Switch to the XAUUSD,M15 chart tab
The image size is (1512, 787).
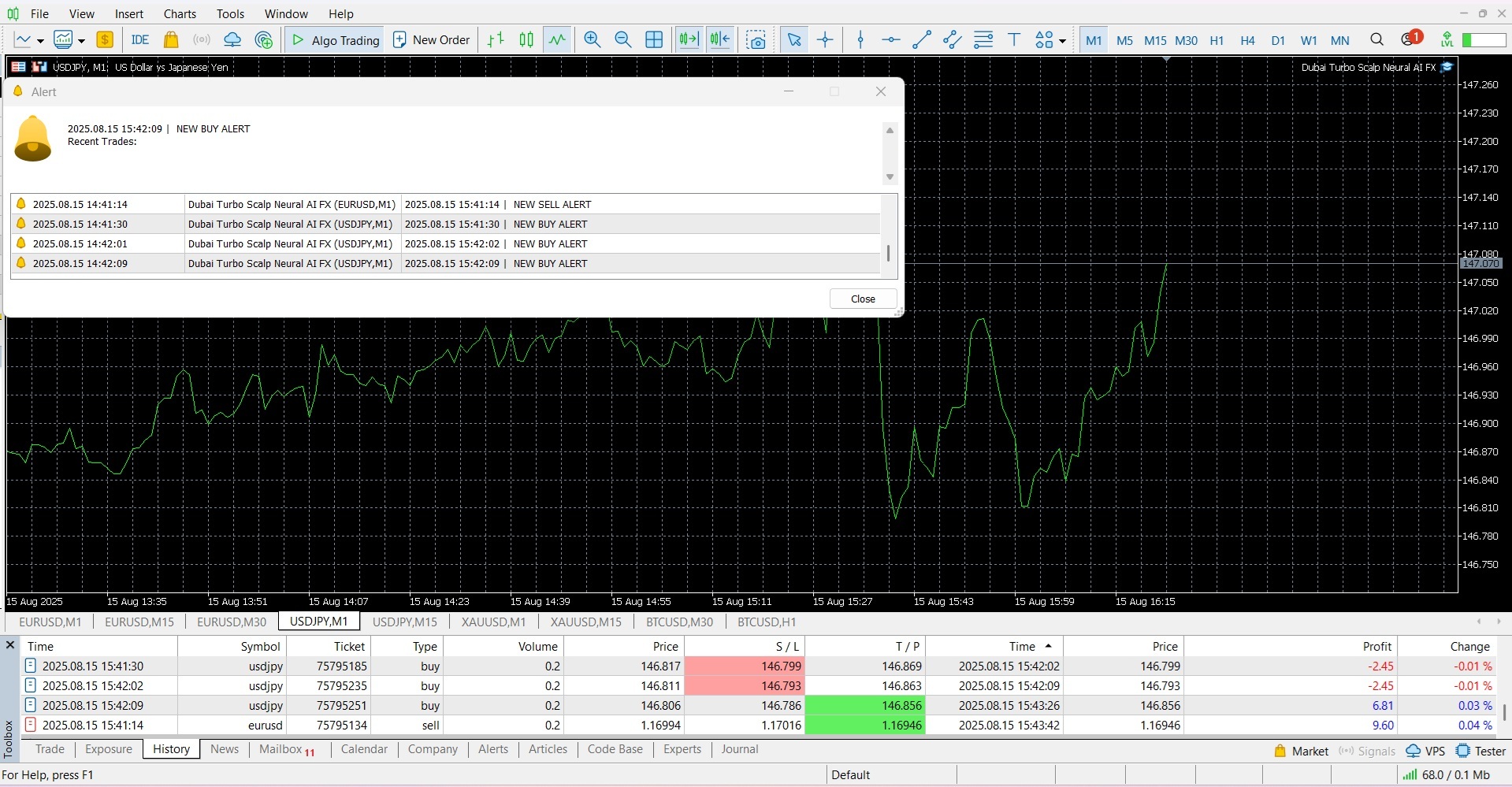tap(585, 622)
